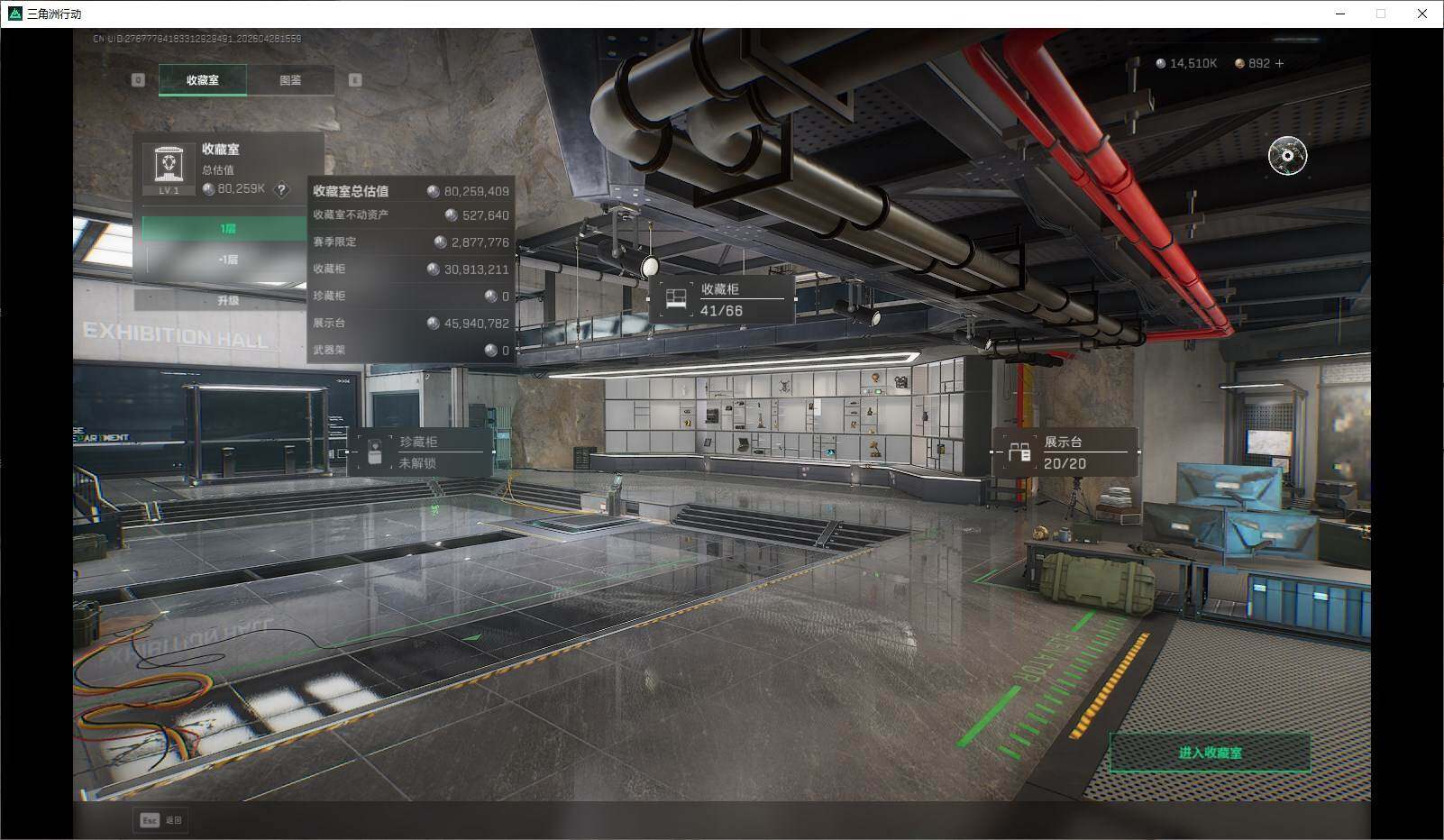This screenshot has height=840, width=1444.
Task: Click the 收藏柜 value row 30,913,211
Action: (411, 269)
